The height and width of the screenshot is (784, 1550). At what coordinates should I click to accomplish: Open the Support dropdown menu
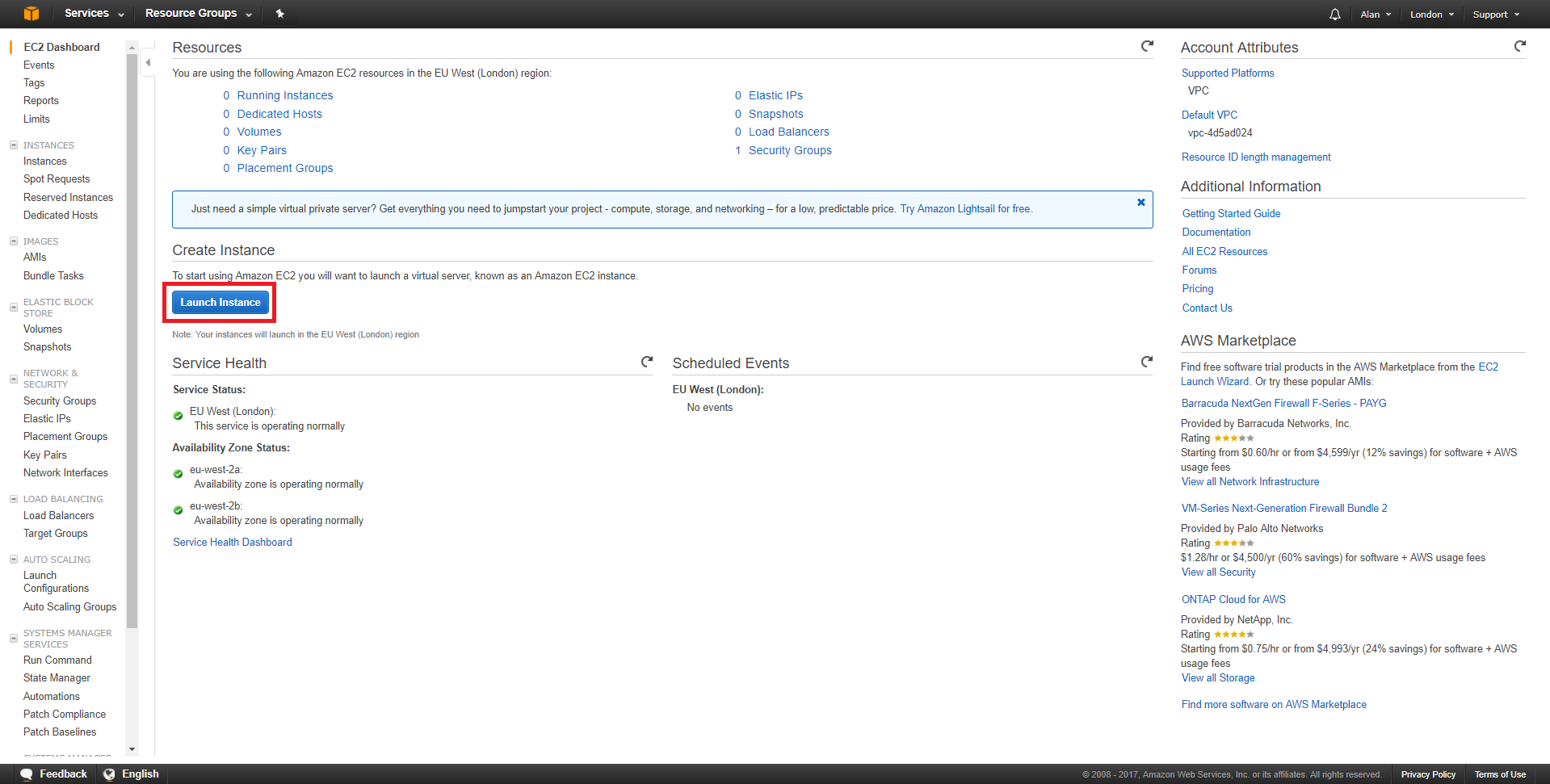[1496, 15]
